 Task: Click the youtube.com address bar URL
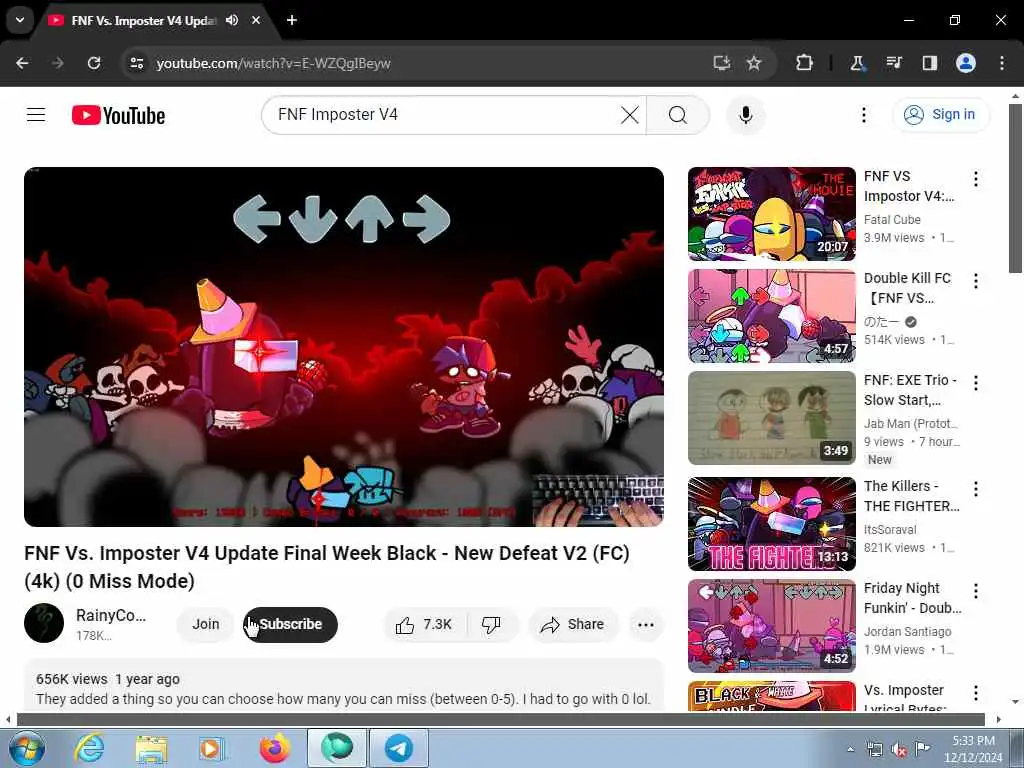[x=274, y=63]
